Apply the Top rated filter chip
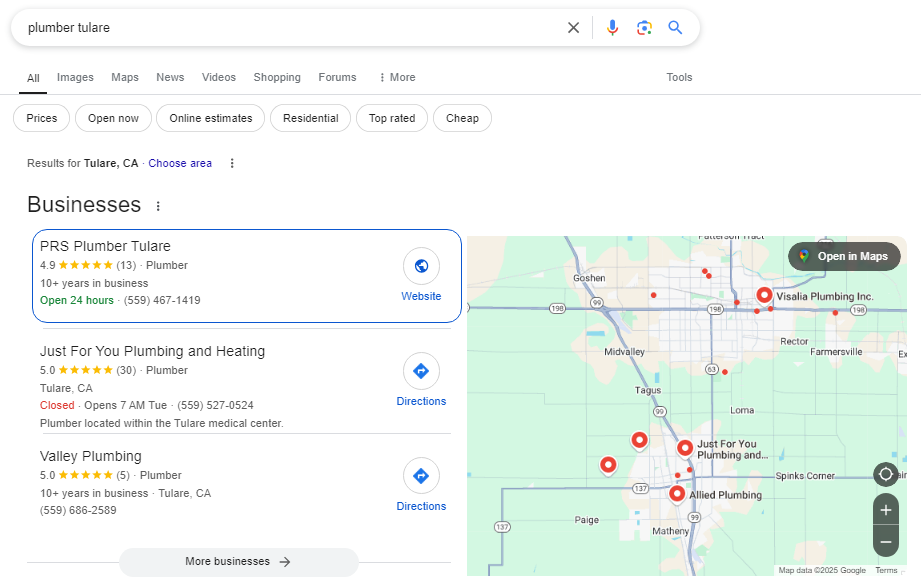 tap(392, 118)
